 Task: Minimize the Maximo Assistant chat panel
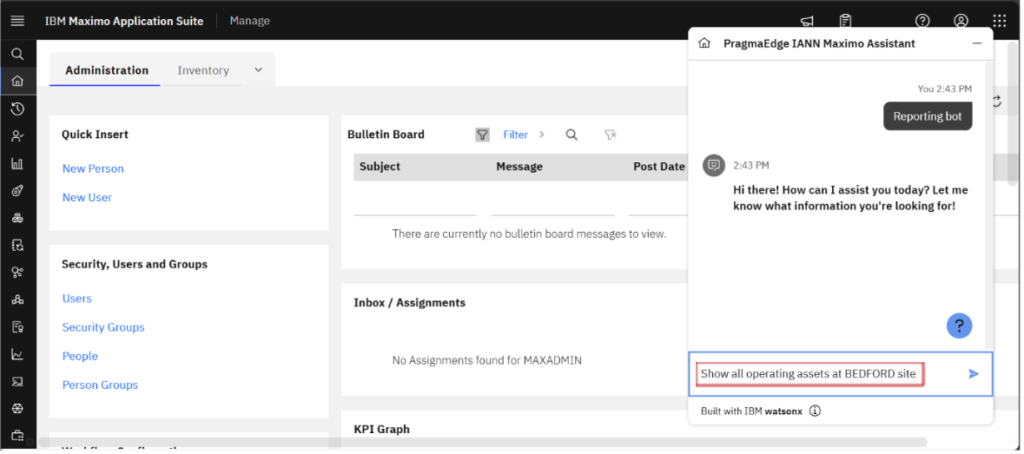[x=977, y=44]
